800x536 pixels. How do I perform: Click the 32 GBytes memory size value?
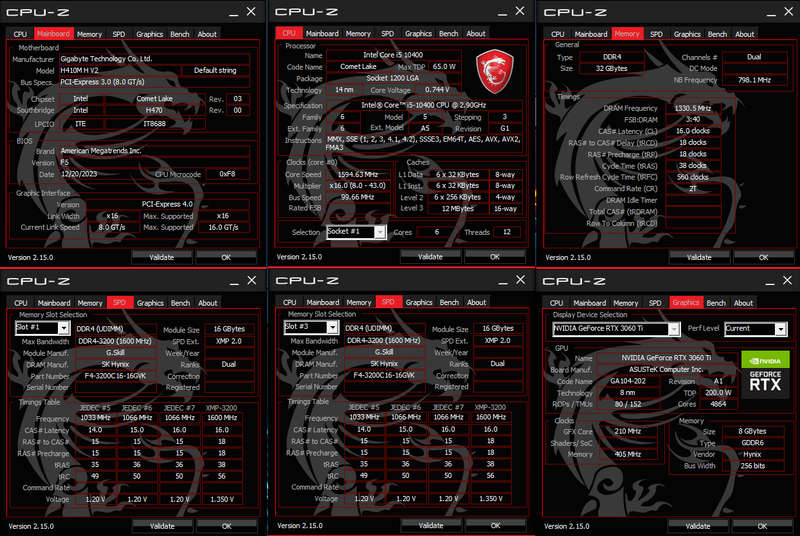pos(611,68)
